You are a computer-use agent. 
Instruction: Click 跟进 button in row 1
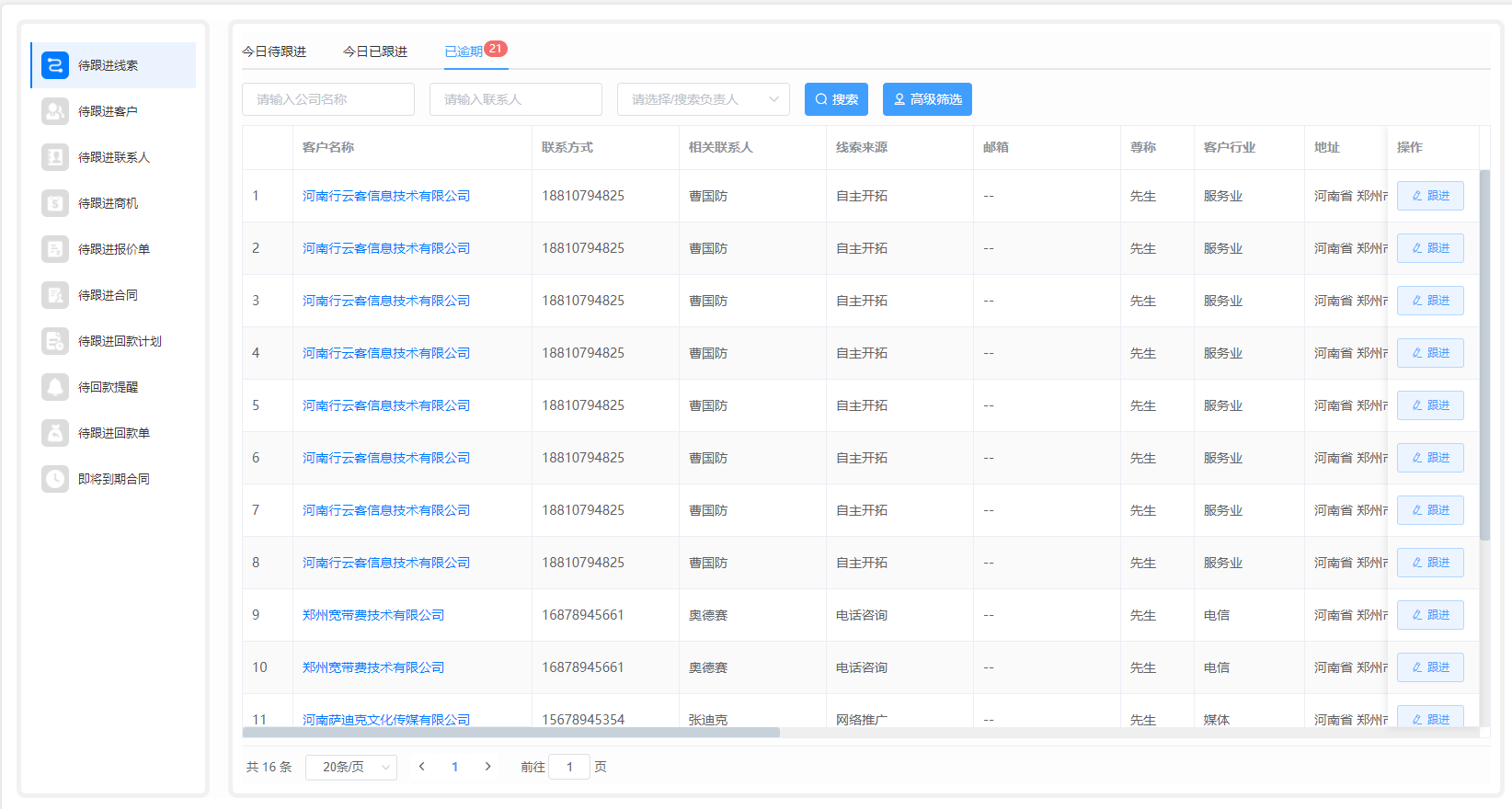[x=1430, y=196]
